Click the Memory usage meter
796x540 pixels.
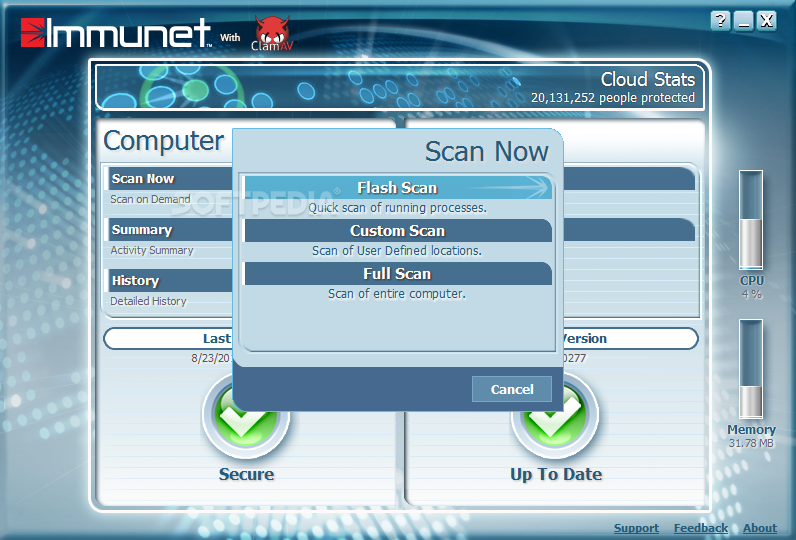(751, 369)
